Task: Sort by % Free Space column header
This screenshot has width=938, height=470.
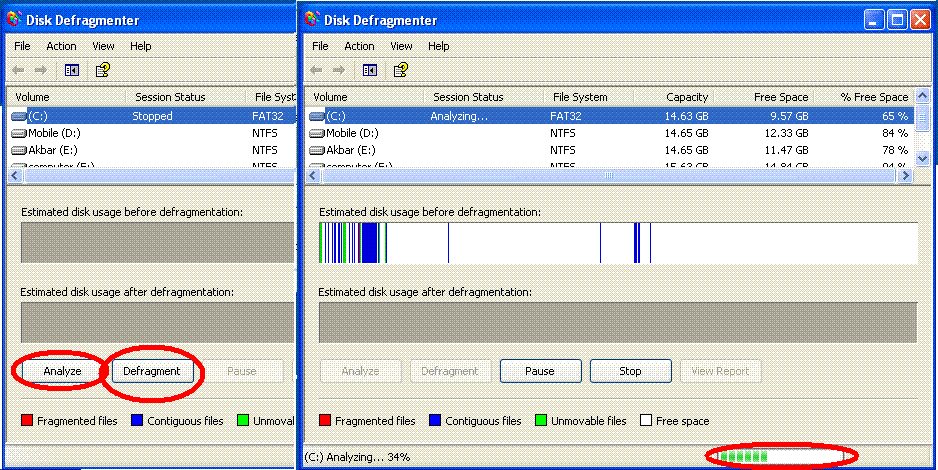Action: [864, 97]
